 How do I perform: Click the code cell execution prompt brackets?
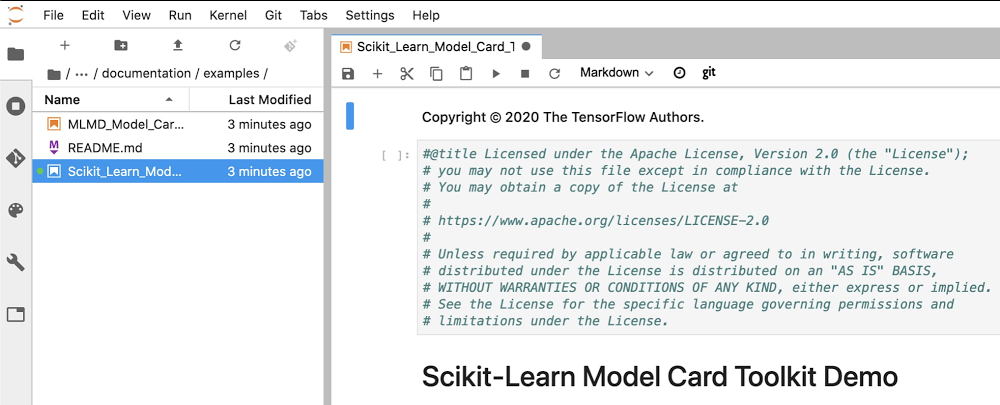395,155
